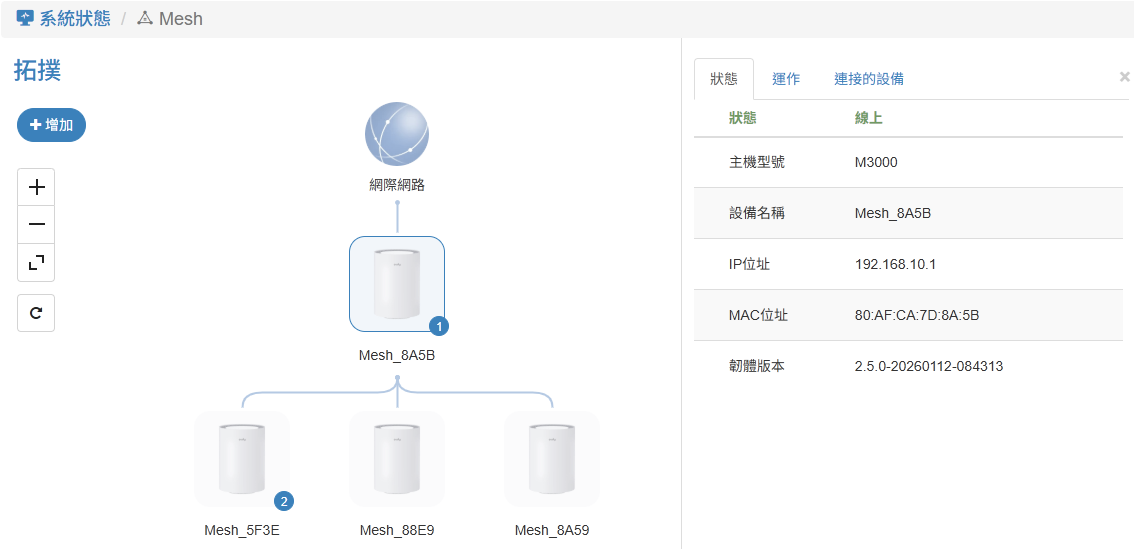Click the MAC address value 80:AF:CA:7D:8A:5B

point(916,315)
